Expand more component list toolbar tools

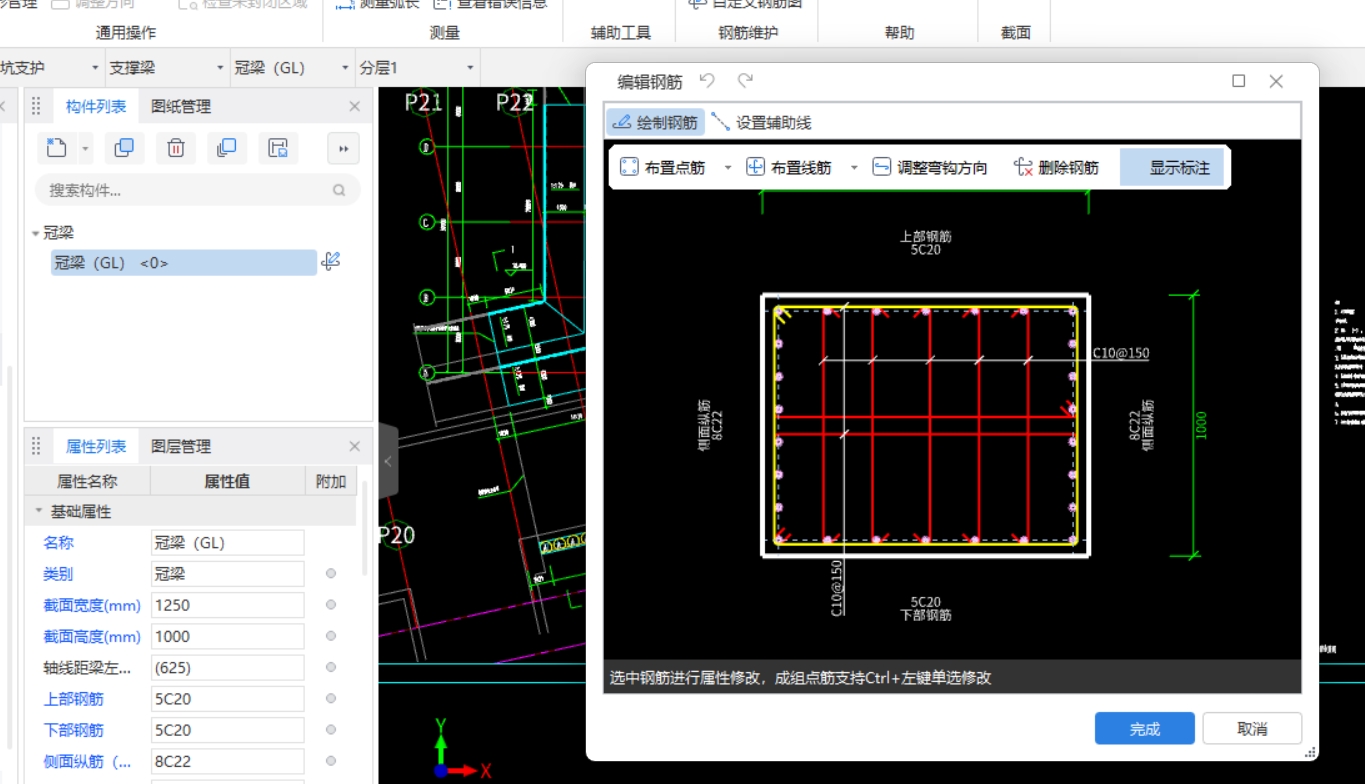click(343, 148)
